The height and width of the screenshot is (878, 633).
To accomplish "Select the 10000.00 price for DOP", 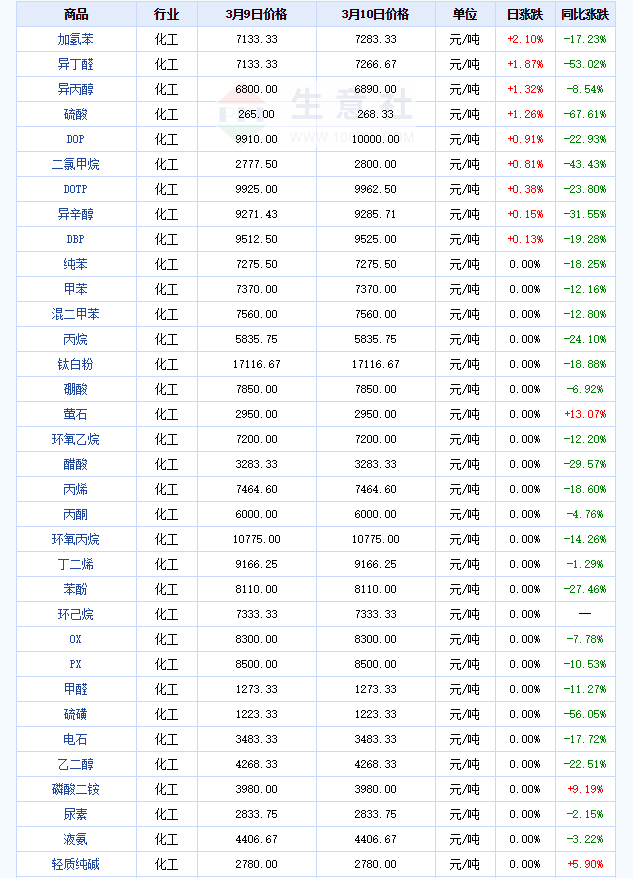I will 375,139.
